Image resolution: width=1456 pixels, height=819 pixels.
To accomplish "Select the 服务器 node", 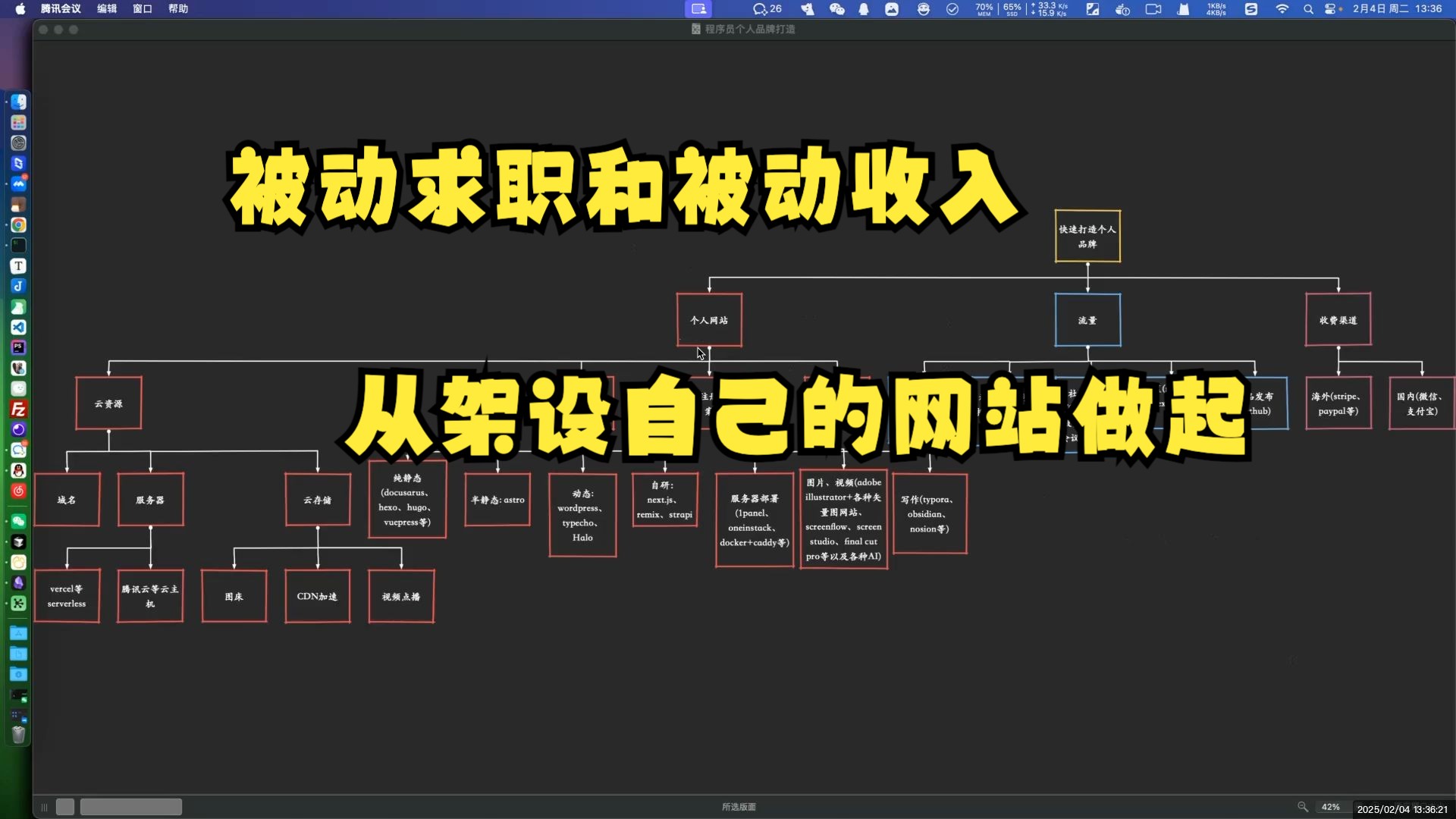I will click(x=150, y=500).
